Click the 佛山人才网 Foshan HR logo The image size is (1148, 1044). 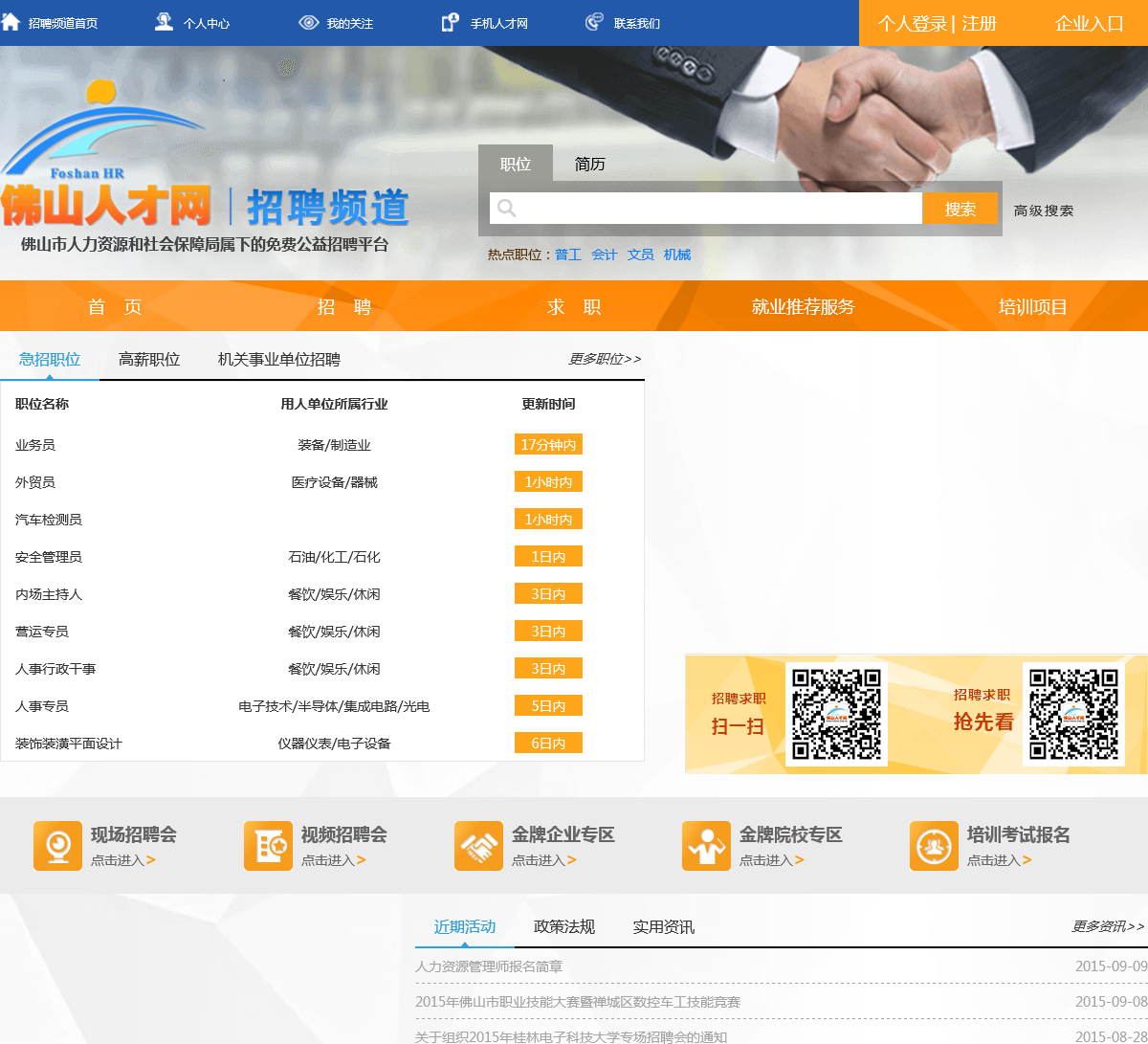coord(105,155)
